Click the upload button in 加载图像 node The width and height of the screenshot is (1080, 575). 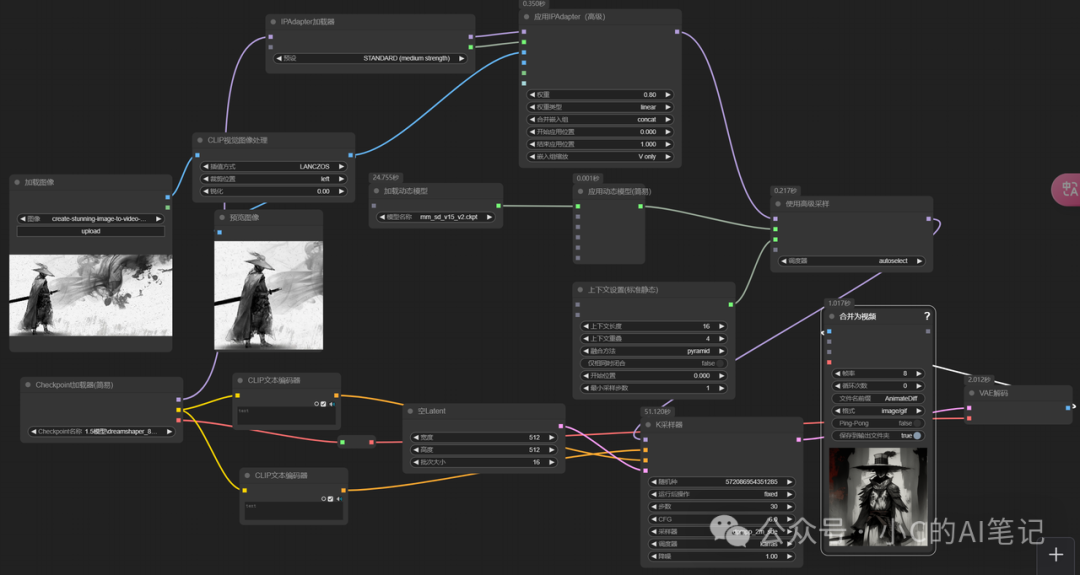(90, 231)
